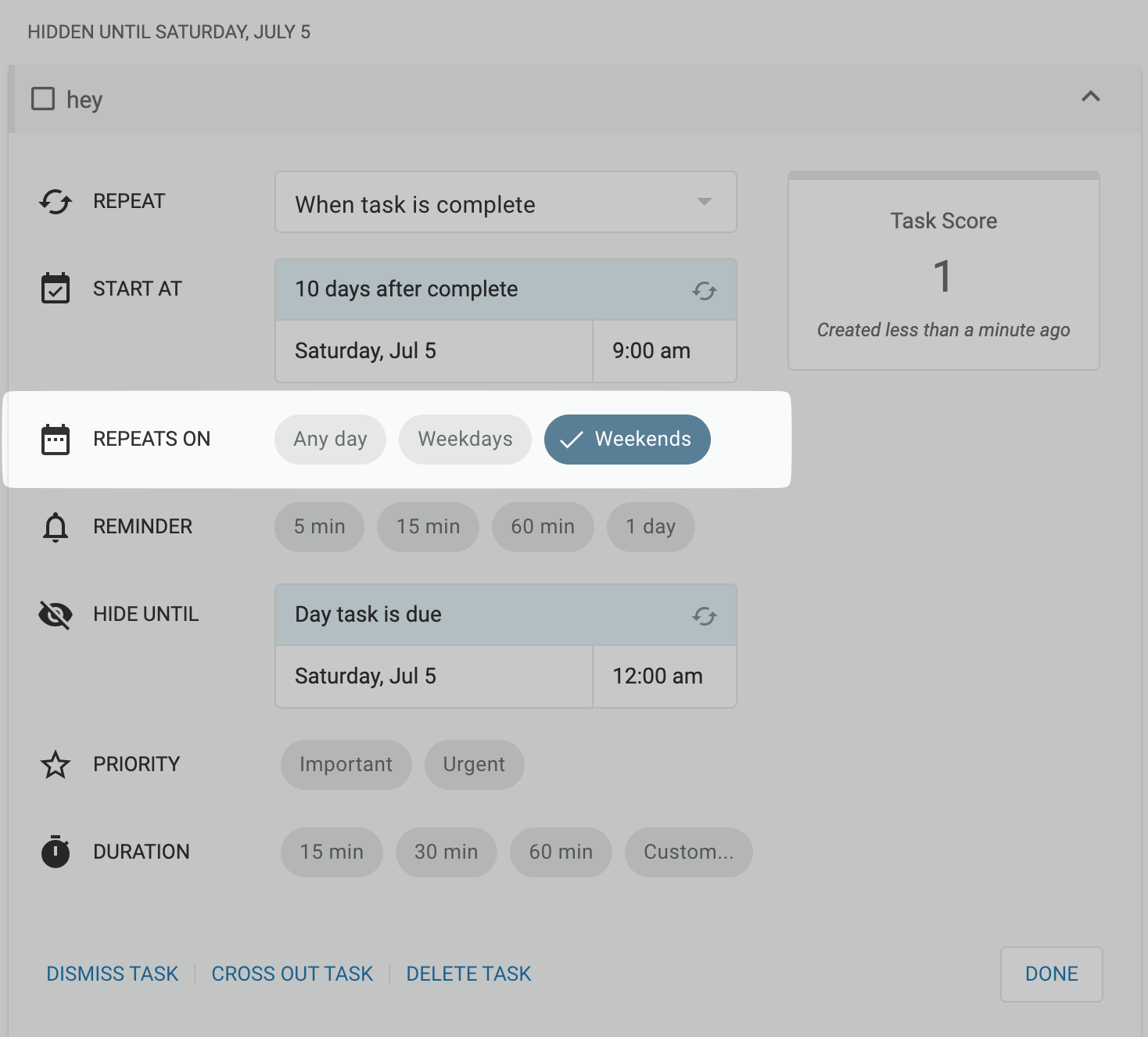Set reminder to 5 min

tap(319, 527)
